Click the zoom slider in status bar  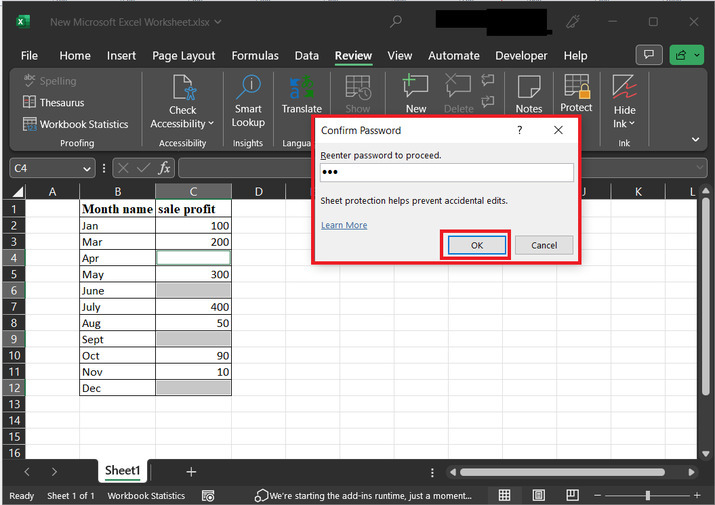[x=647, y=496]
